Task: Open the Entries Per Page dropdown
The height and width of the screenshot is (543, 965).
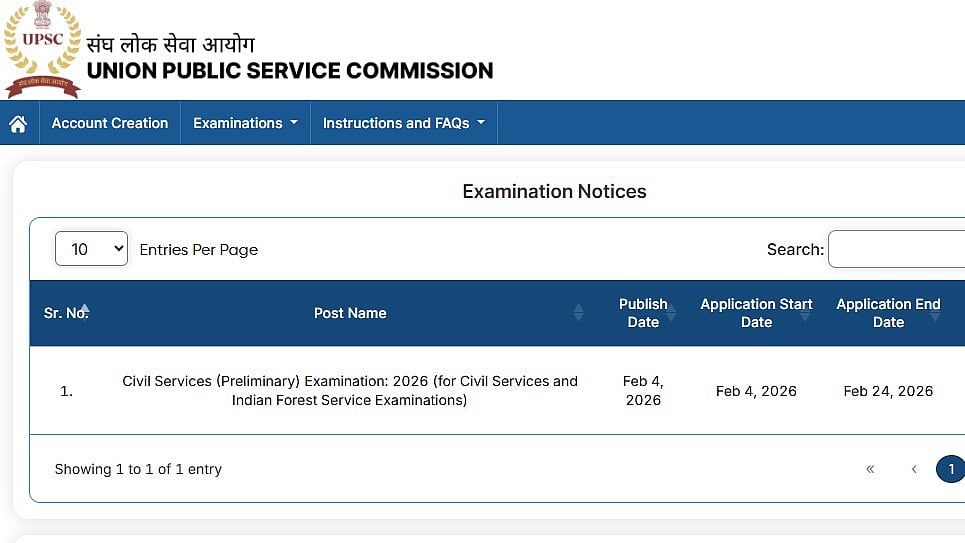Action: click(x=91, y=249)
